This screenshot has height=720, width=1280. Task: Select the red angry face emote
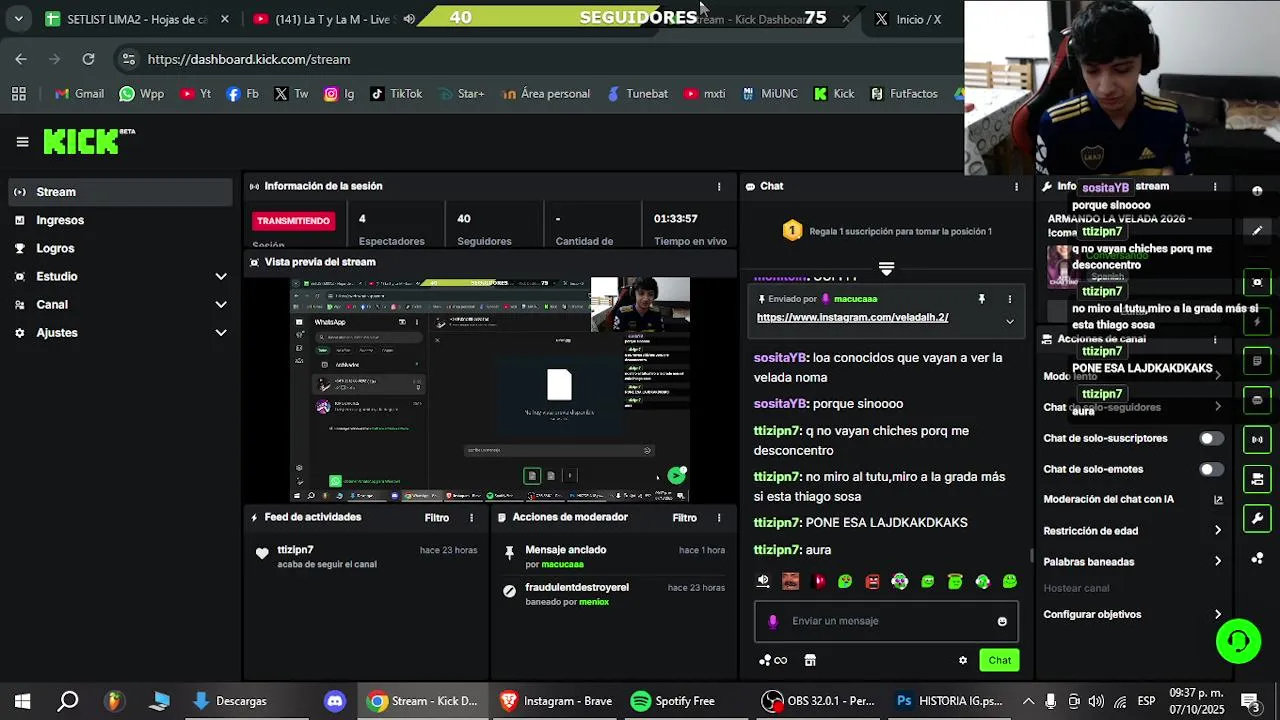(x=872, y=581)
